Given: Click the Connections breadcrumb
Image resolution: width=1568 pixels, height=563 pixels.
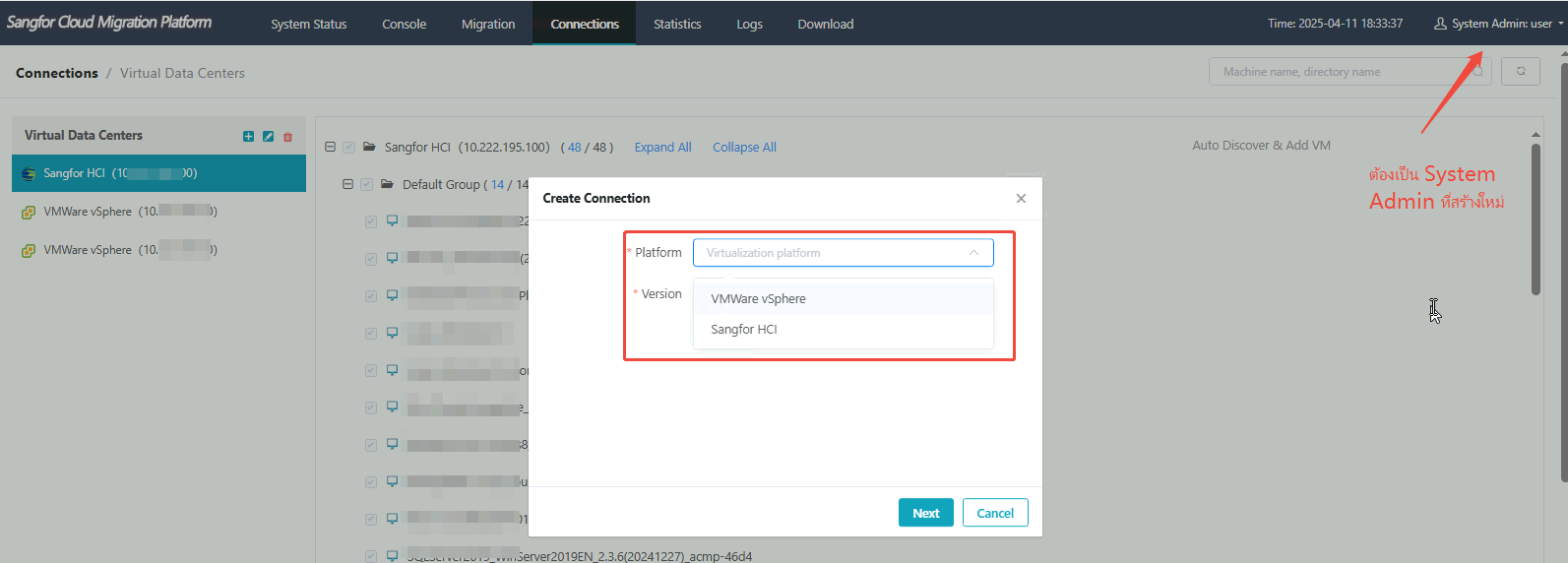Looking at the screenshot, I should tap(57, 73).
